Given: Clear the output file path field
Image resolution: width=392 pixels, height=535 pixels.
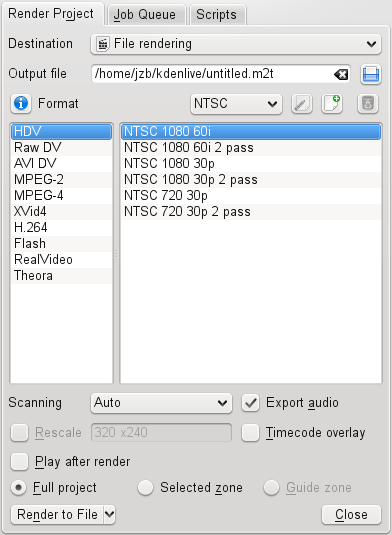Looking at the screenshot, I should pos(341,74).
